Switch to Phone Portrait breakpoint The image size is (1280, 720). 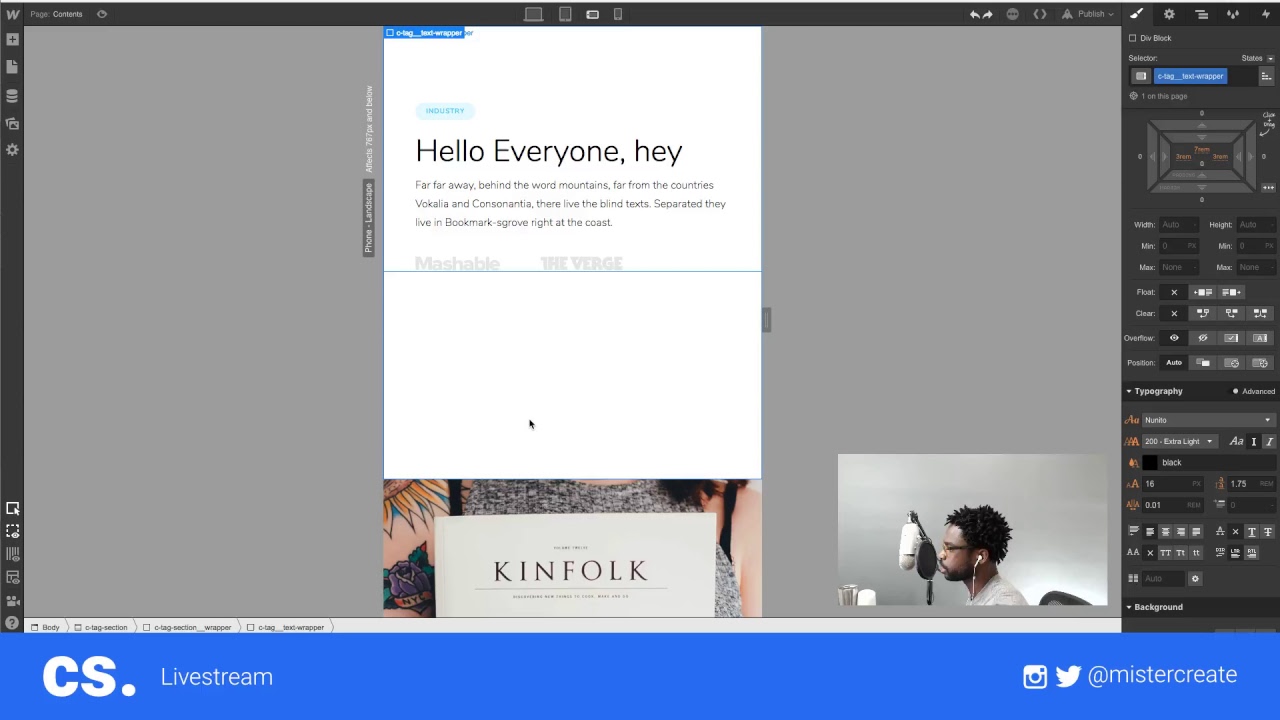tap(618, 14)
